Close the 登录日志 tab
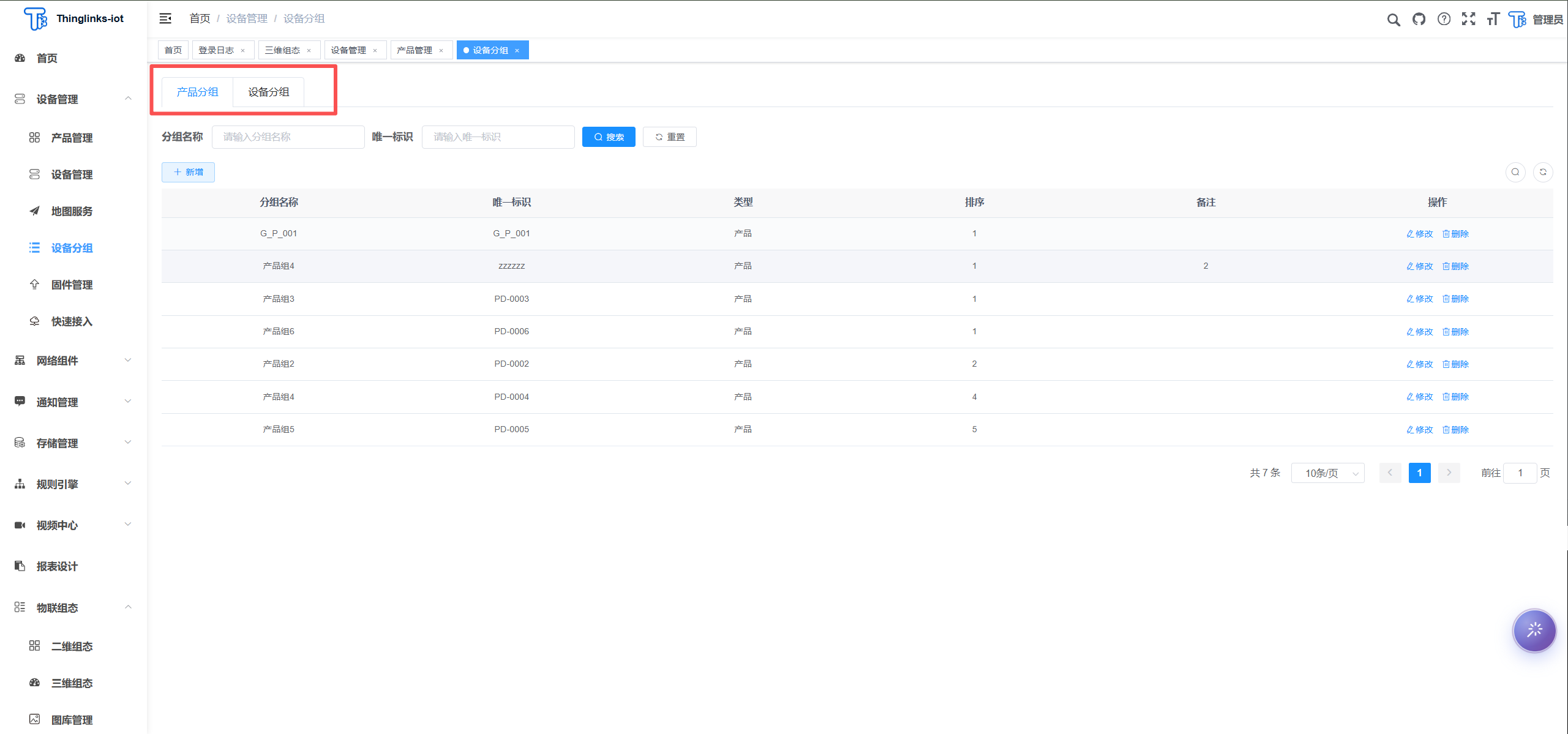 pos(243,50)
